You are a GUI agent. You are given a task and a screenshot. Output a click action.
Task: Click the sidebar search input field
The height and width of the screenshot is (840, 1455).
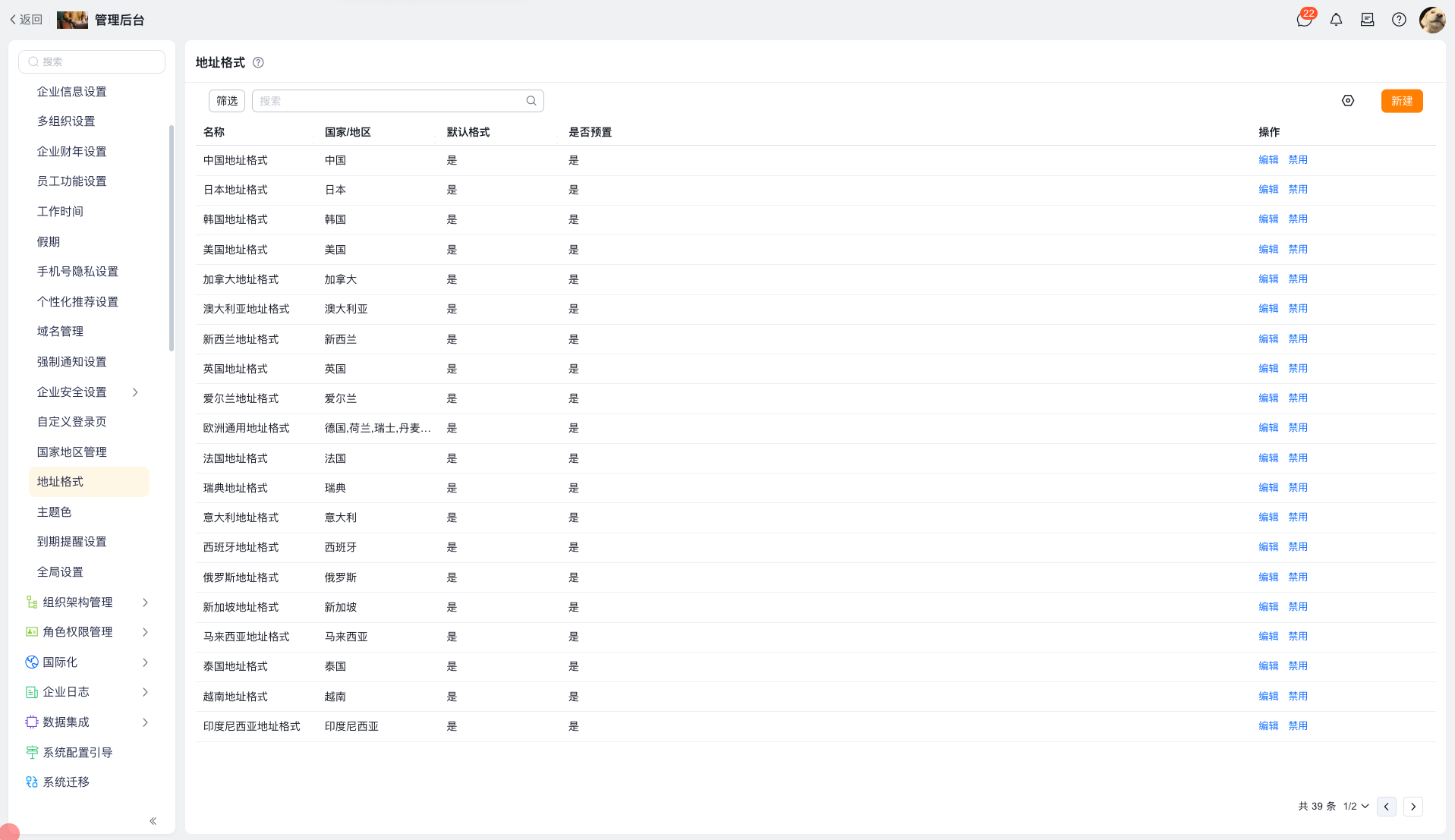(x=92, y=62)
